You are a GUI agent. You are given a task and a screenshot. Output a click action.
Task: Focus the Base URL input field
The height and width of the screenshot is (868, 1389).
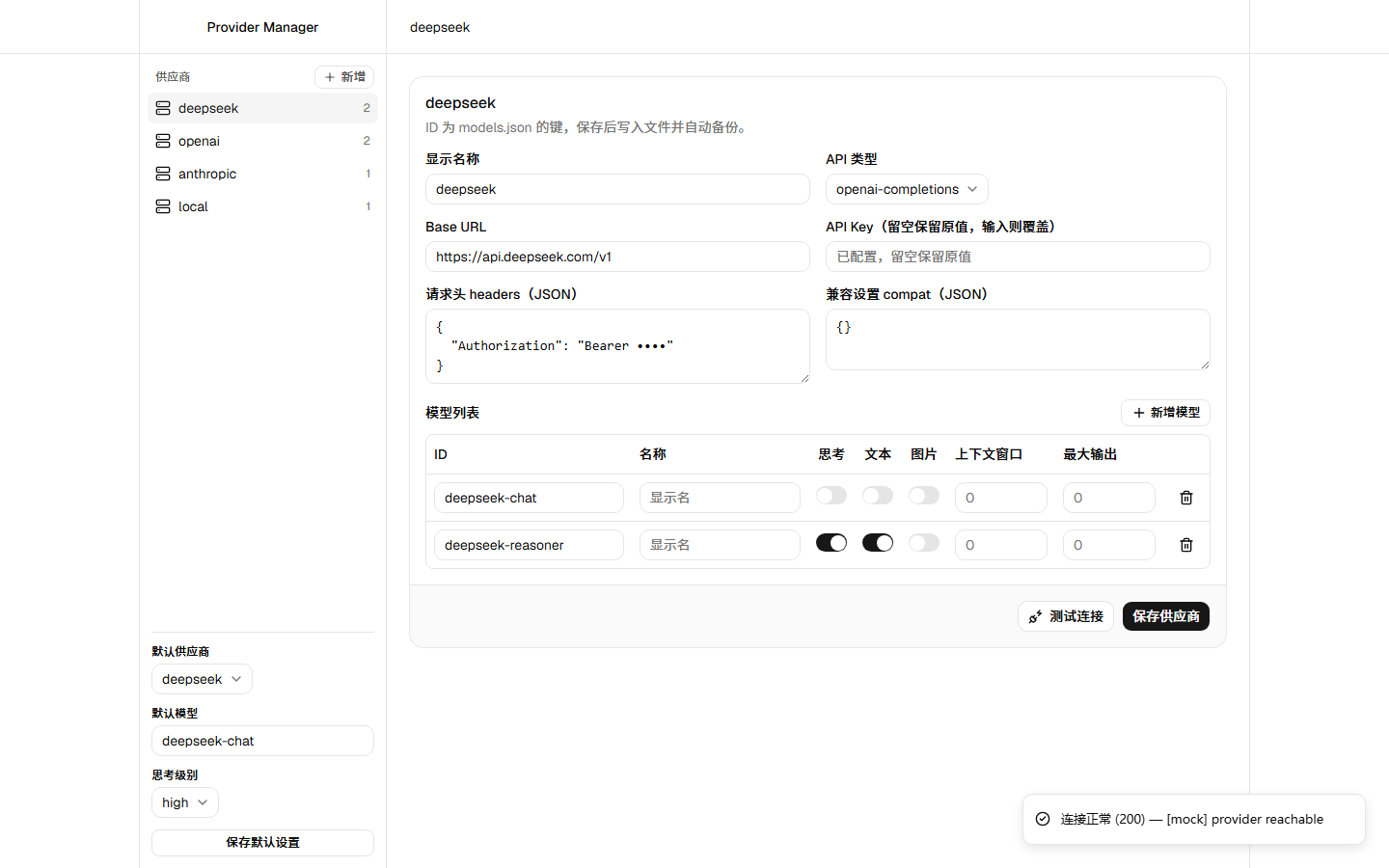click(617, 257)
